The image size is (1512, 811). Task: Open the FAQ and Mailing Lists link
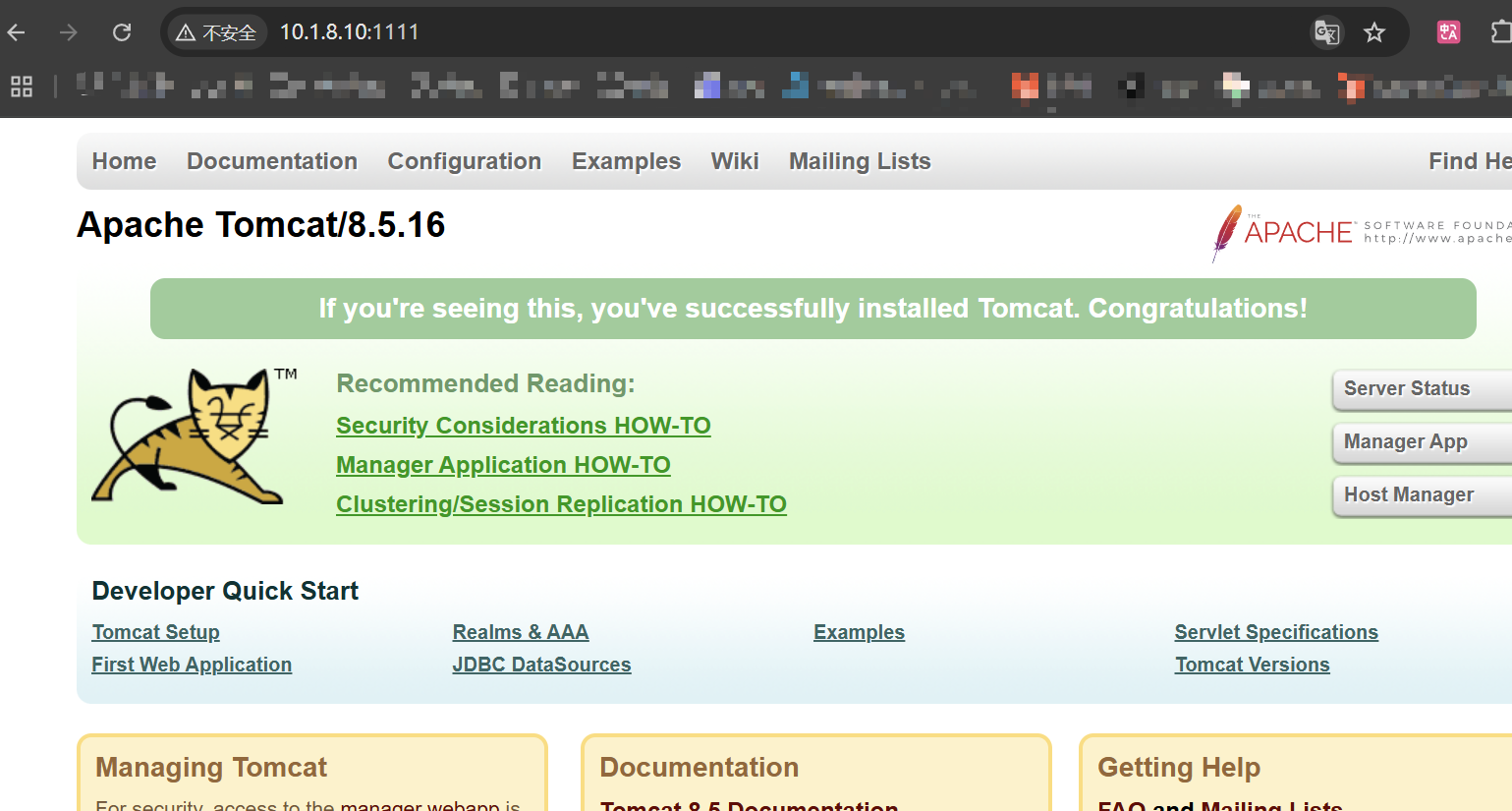click(x=1219, y=805)
